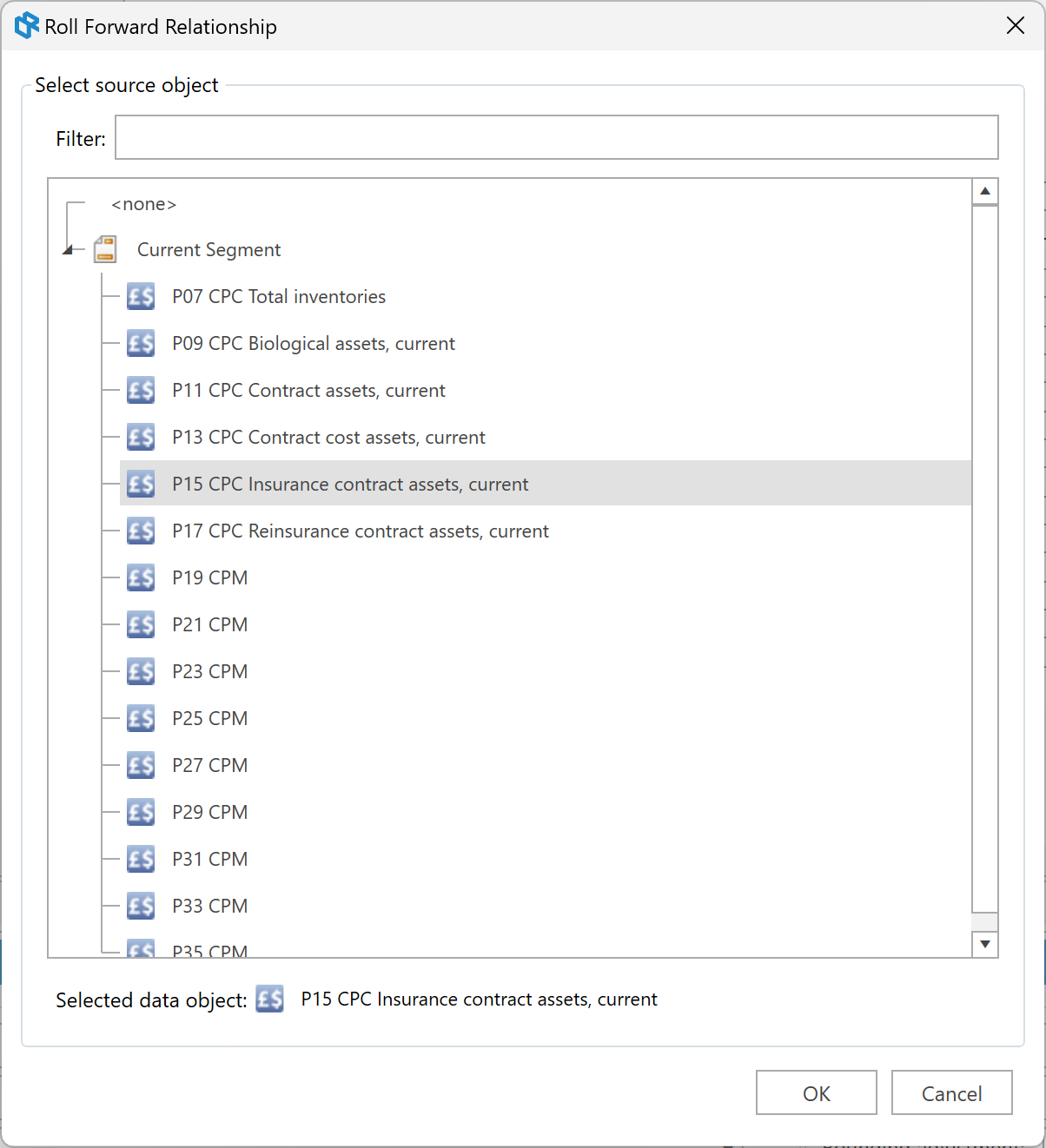Select the <none> entry in the tree
This screenshot has width=1046, height=1148.
(144, 204)
